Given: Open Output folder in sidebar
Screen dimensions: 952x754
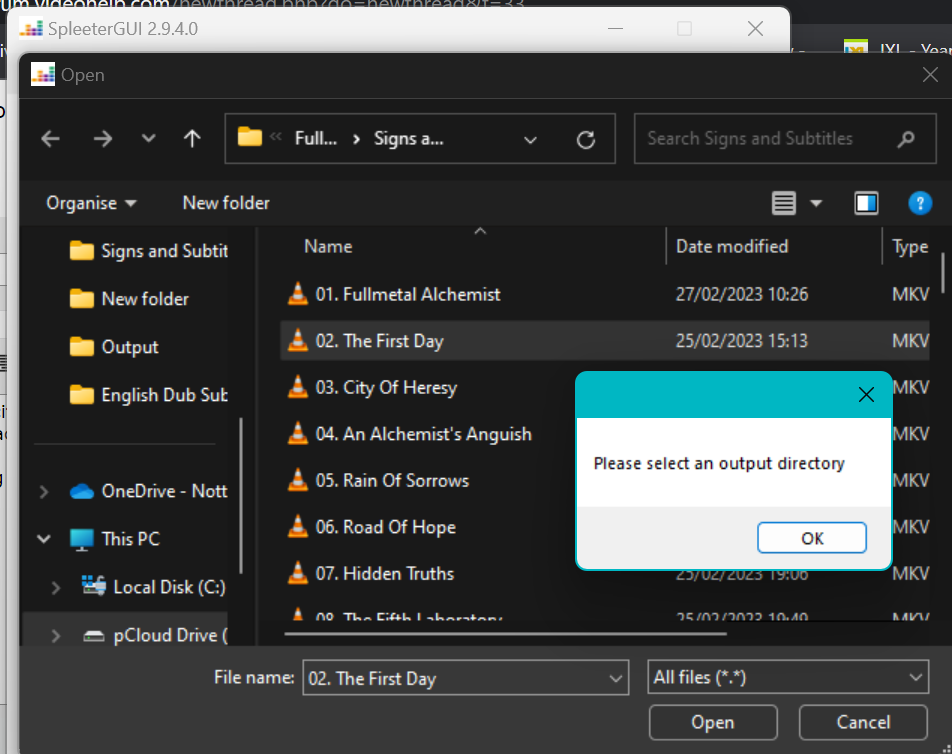Looking at the screenshot, I should point(114,347).
